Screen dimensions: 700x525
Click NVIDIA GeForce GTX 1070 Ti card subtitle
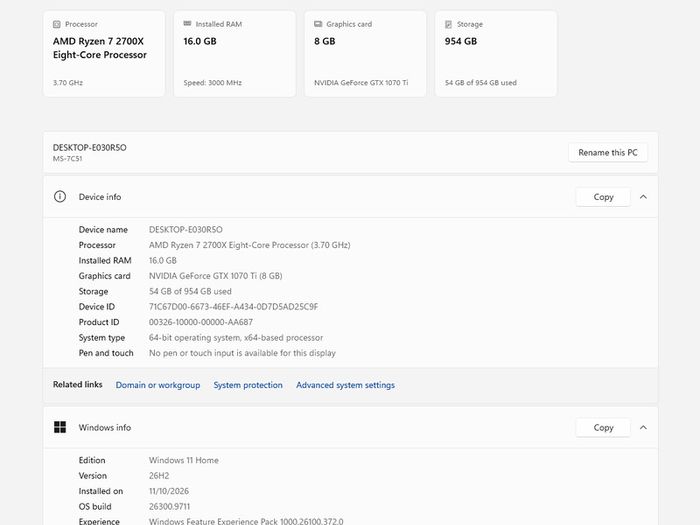pos(361,83)
